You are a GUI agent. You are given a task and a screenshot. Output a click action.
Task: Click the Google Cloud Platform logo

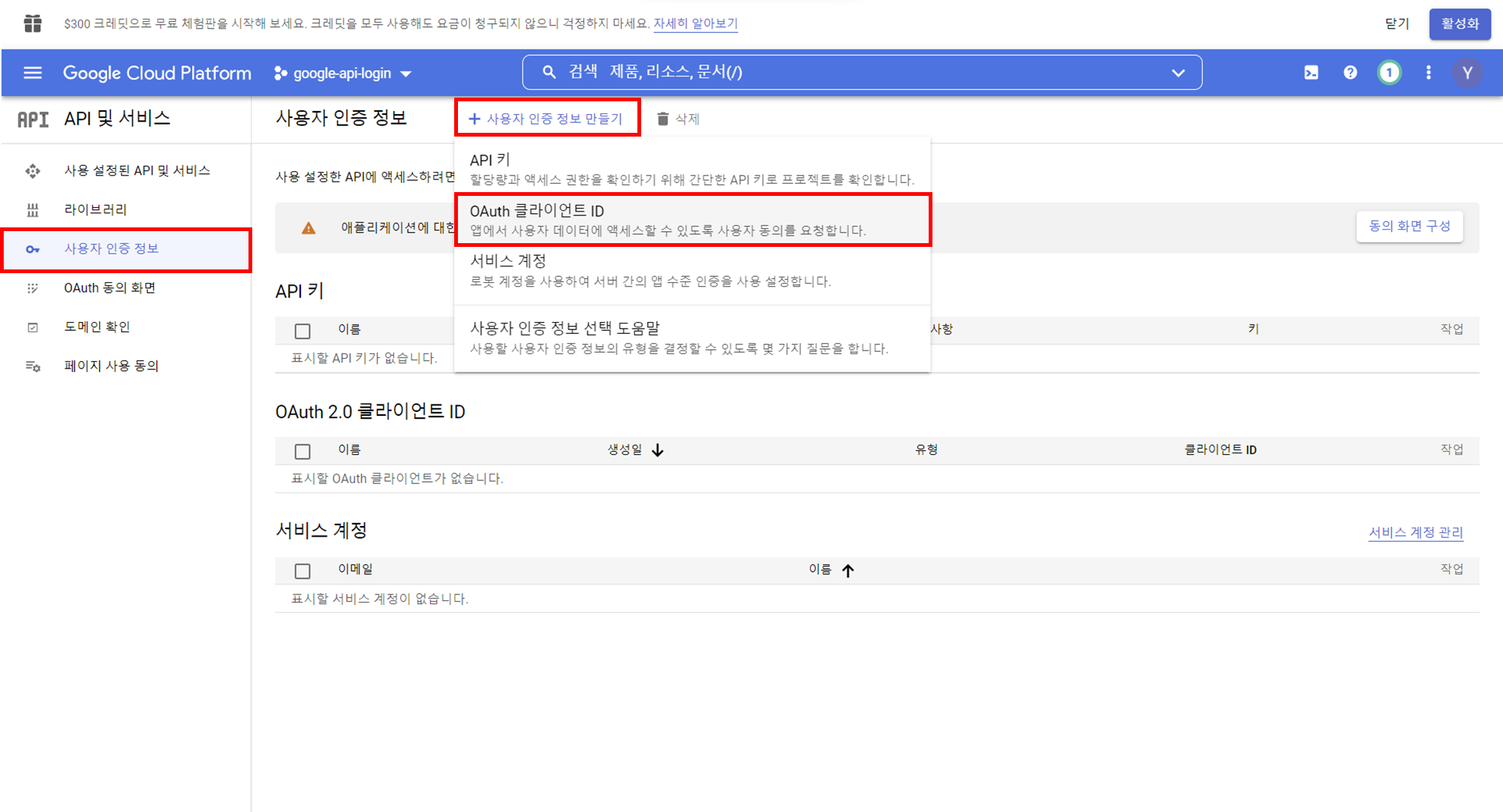click(157, 73)
